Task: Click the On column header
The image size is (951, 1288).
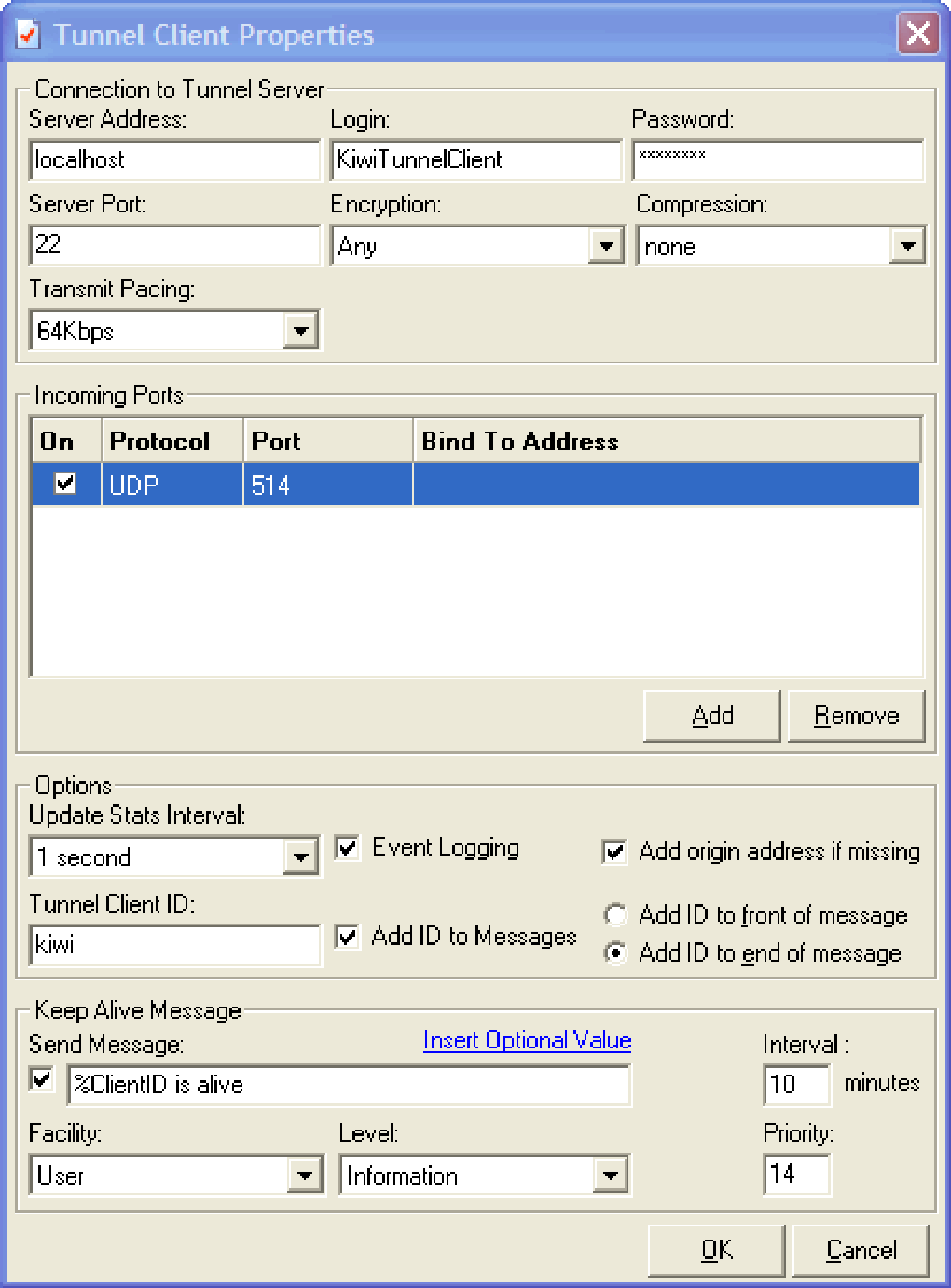Action: tap(67, 441)
